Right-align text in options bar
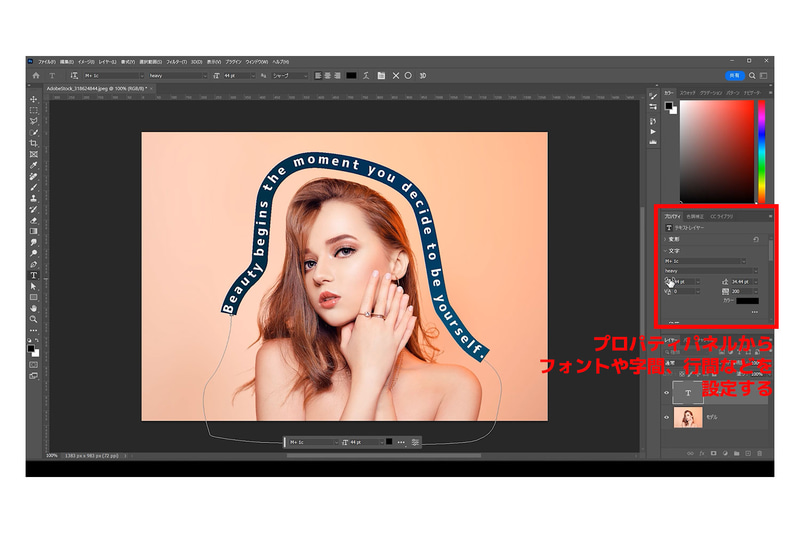The width and height of the screenshot is (800, 533). (x=337, y=75)
